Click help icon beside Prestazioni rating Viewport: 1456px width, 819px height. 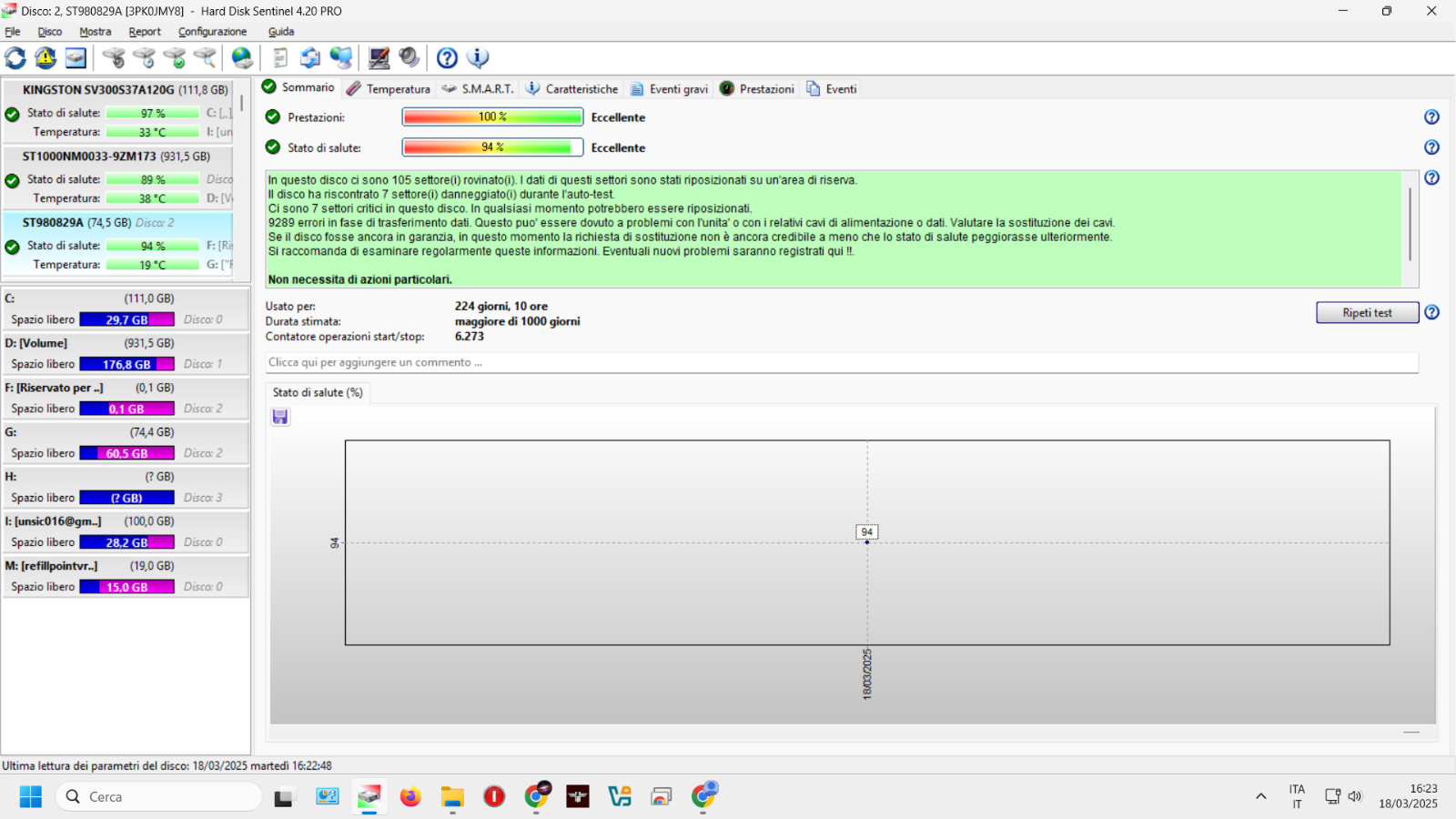[1431, 117]
